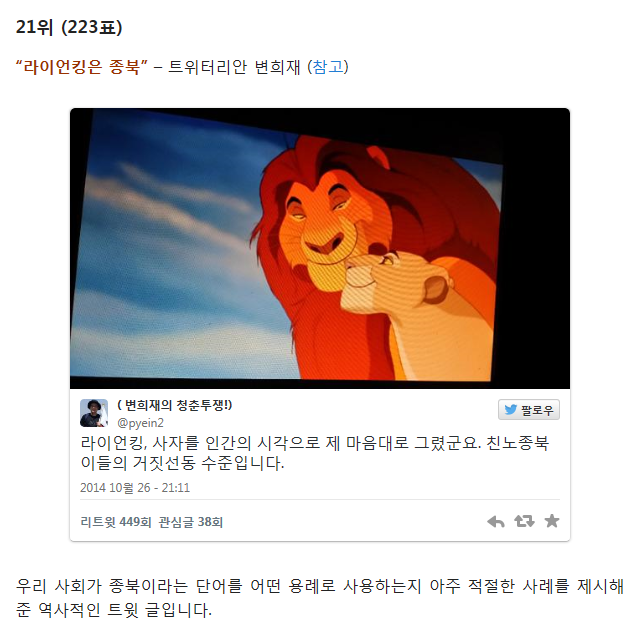Open the Lion King tweet image
This screenshot has width=635, height=632.
[x=320, y=248]
